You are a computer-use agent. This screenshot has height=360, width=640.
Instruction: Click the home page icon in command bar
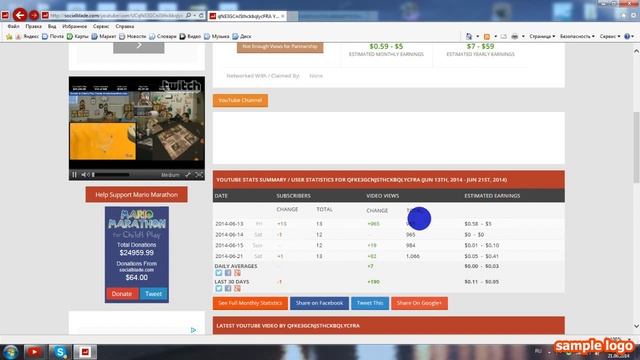pos(469,36)
